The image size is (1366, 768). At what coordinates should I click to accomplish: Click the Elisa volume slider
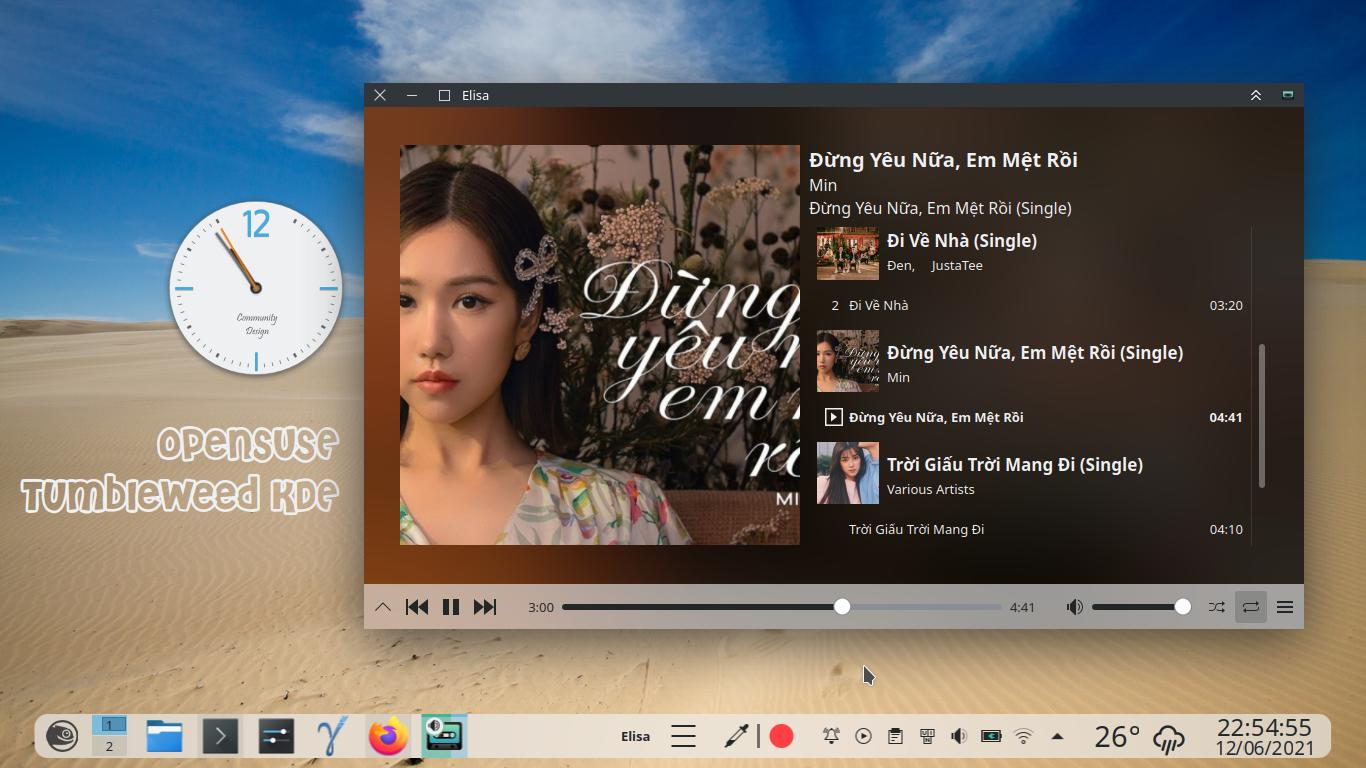[1141, 607]
